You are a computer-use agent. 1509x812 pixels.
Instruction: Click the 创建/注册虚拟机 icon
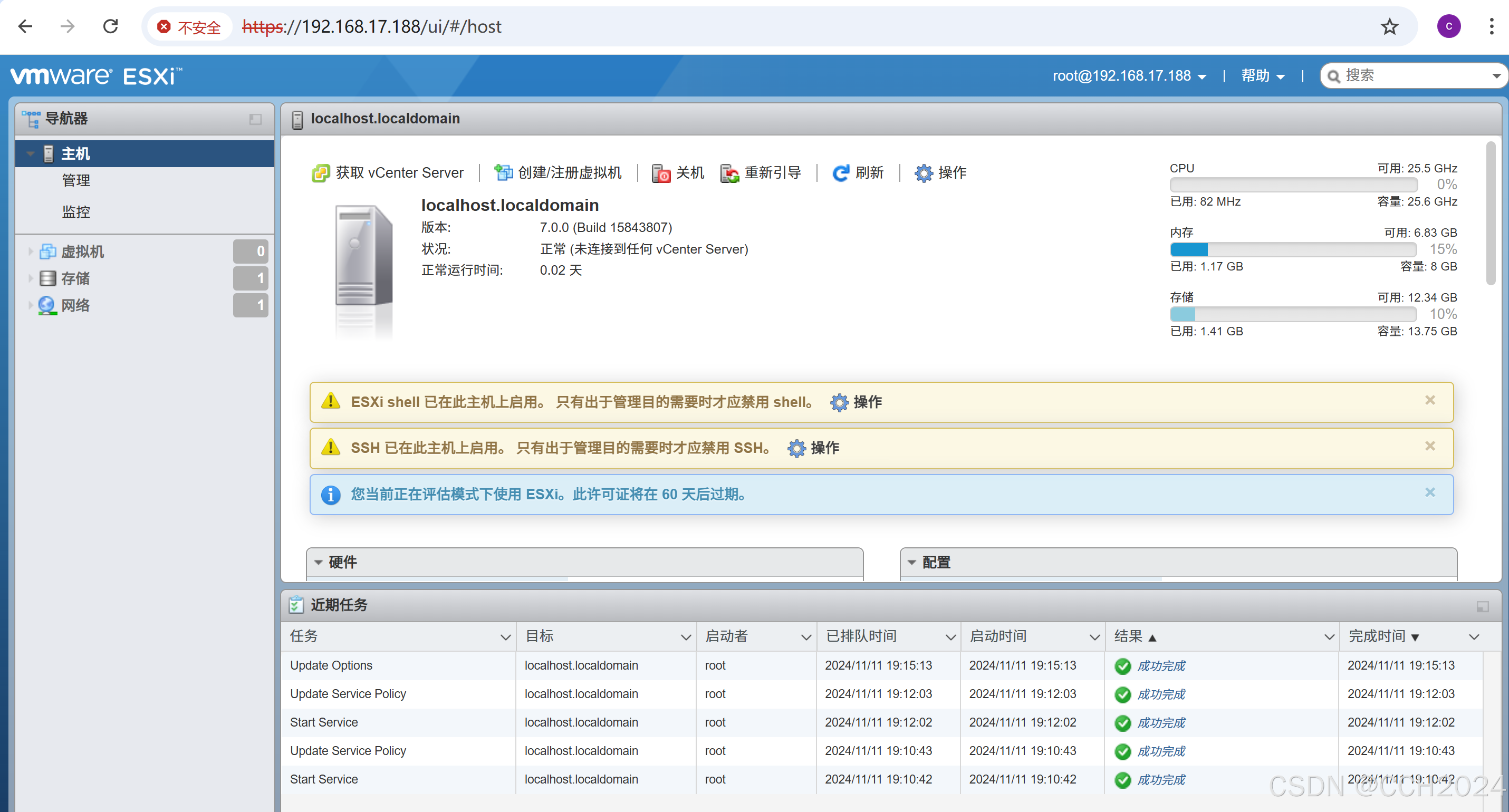tap(503, 173)
